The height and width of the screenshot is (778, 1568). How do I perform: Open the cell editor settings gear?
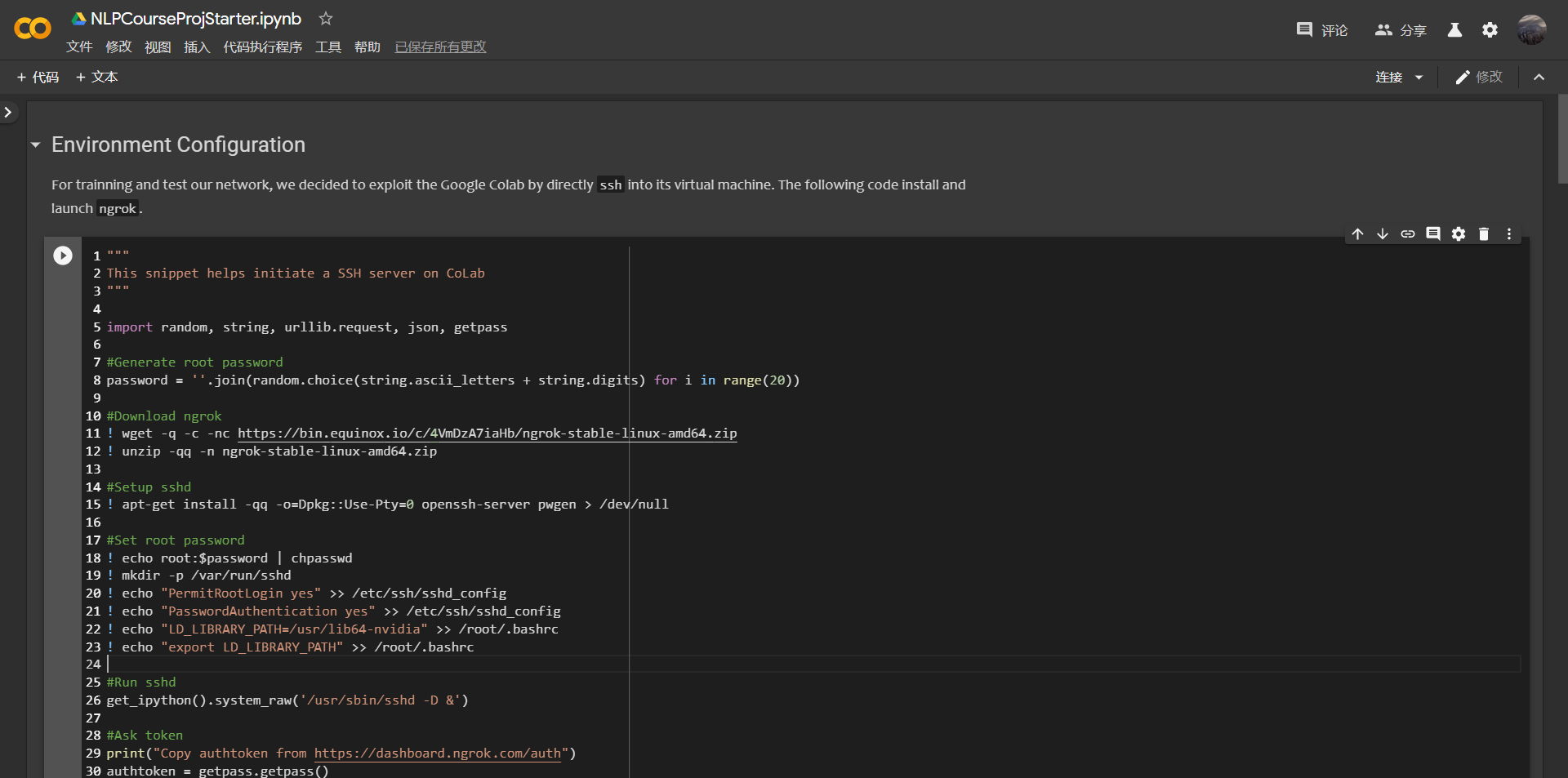coord(1459,234)
